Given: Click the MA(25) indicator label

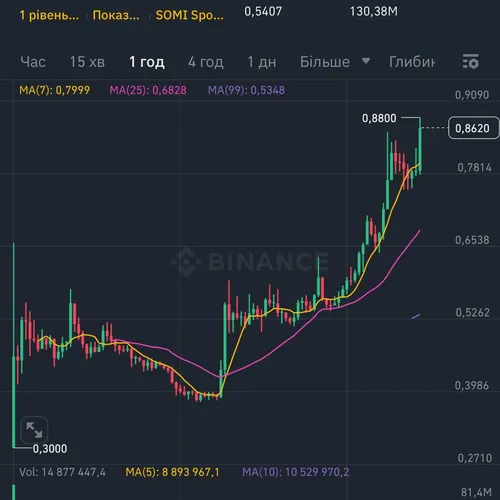Looking at the screenshot, I should pos(148,90).
